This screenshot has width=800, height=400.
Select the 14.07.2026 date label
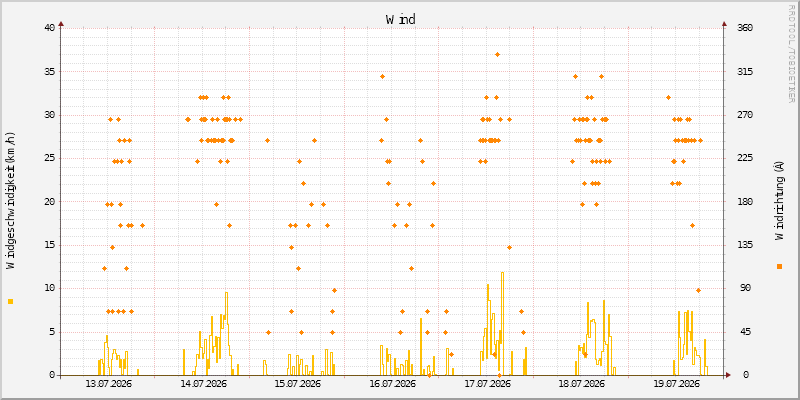tap(203, 384)
